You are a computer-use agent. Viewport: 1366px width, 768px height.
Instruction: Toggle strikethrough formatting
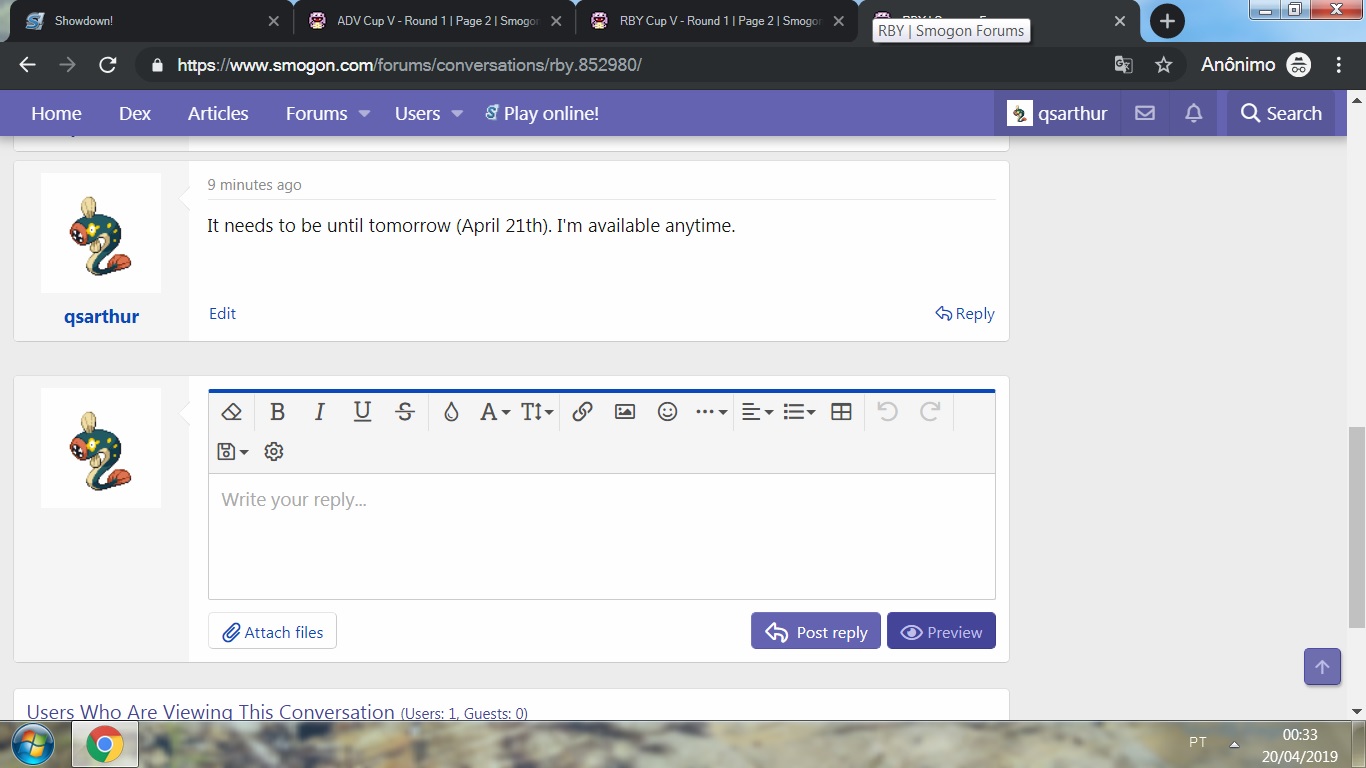(404, 412)
